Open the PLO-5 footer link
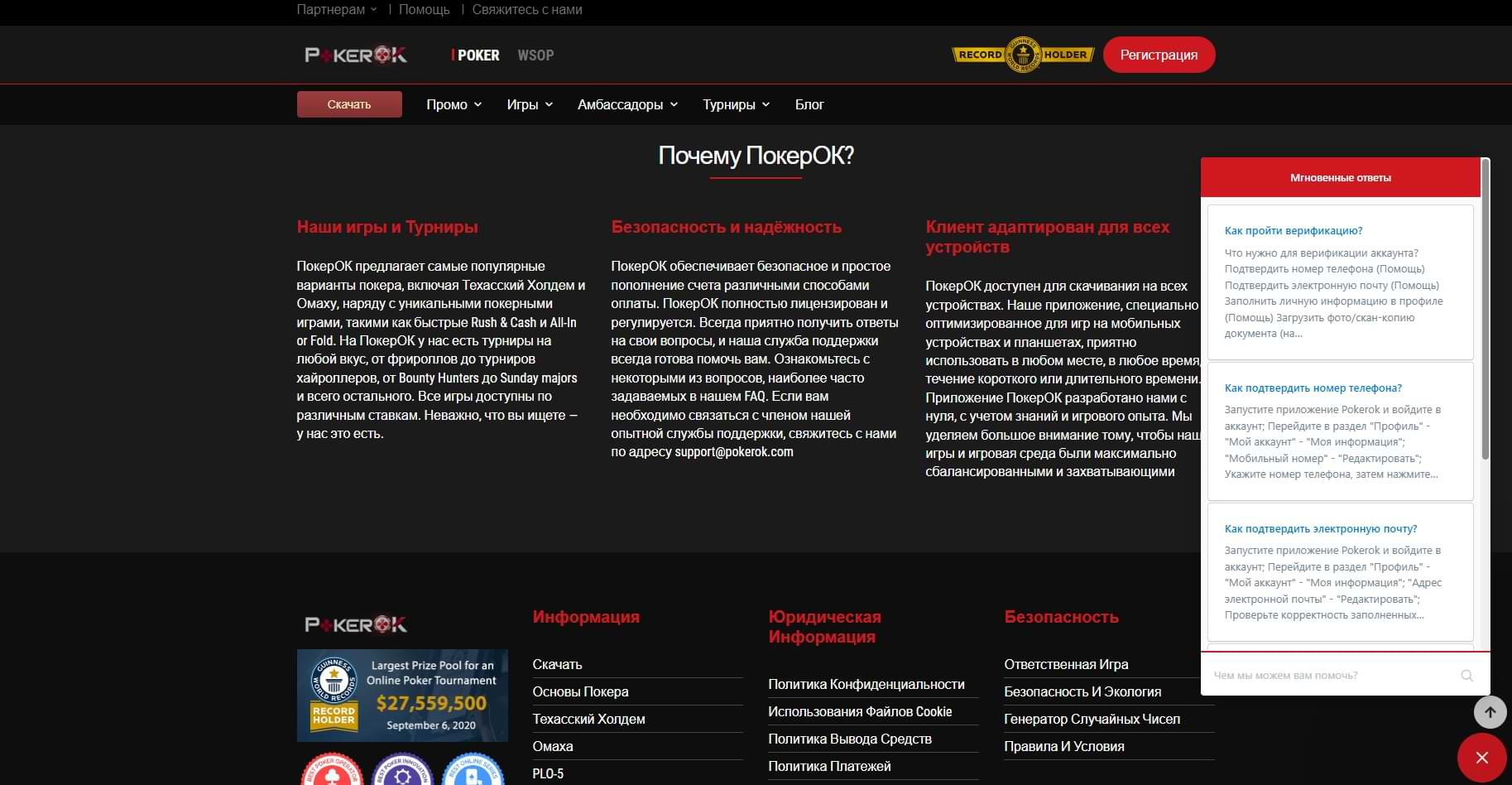This screenshot has width=1512, height=785. click(x=548, y=773)
